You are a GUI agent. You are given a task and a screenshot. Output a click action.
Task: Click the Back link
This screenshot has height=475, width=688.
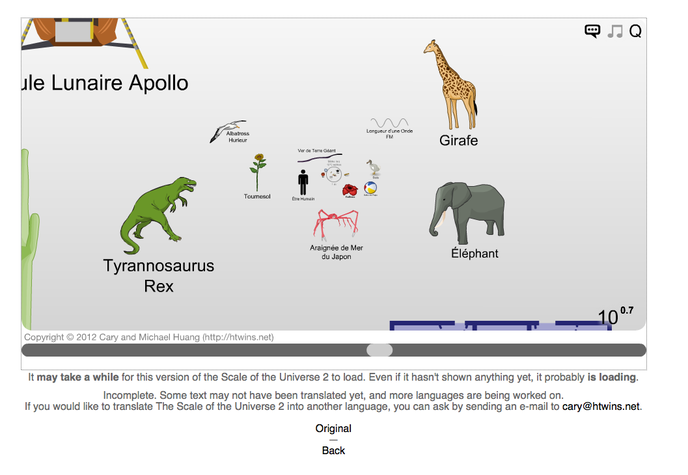click(333, 450)
